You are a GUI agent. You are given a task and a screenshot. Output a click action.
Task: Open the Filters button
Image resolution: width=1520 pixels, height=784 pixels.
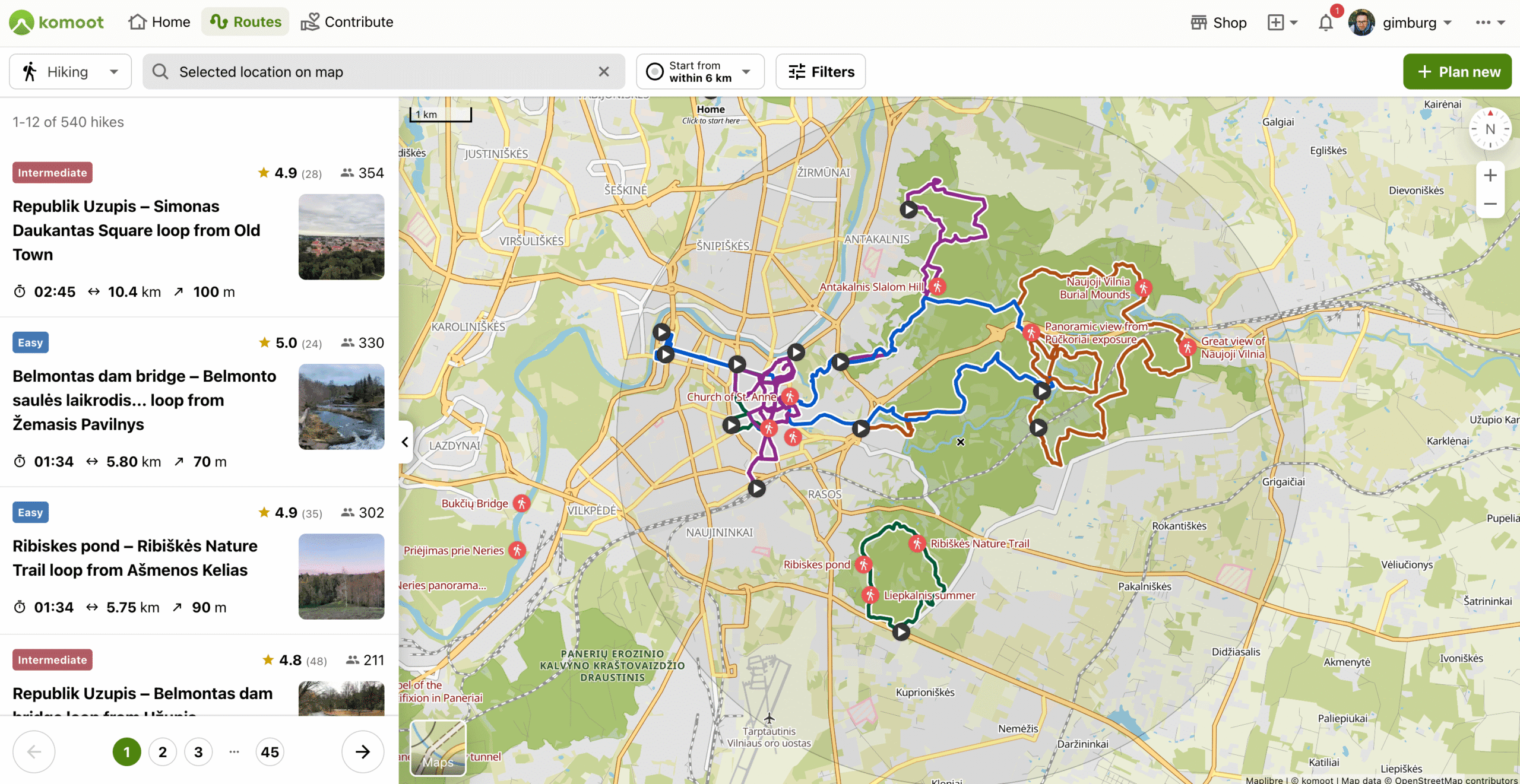pos(821,72)
